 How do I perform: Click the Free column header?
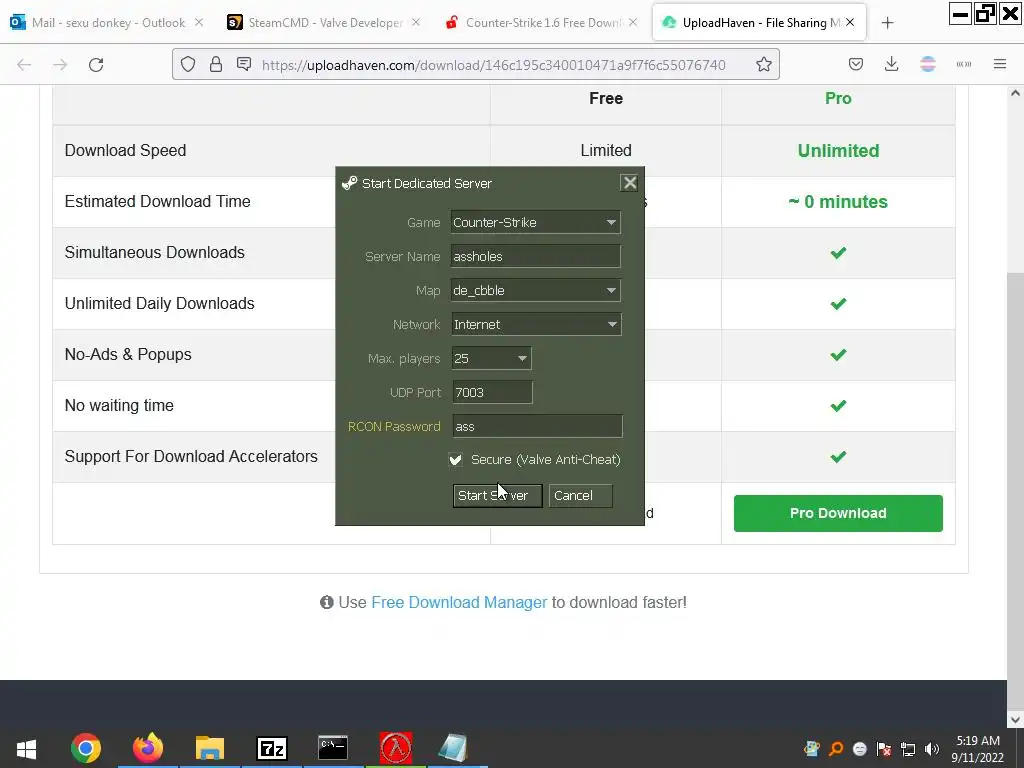tap(606, 99)
